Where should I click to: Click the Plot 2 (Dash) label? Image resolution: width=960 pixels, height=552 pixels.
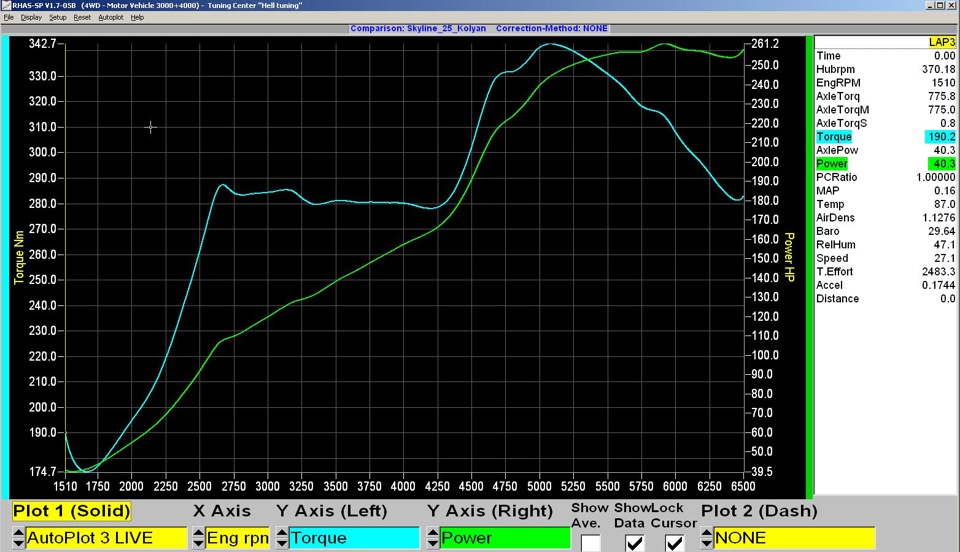[759, 511]
